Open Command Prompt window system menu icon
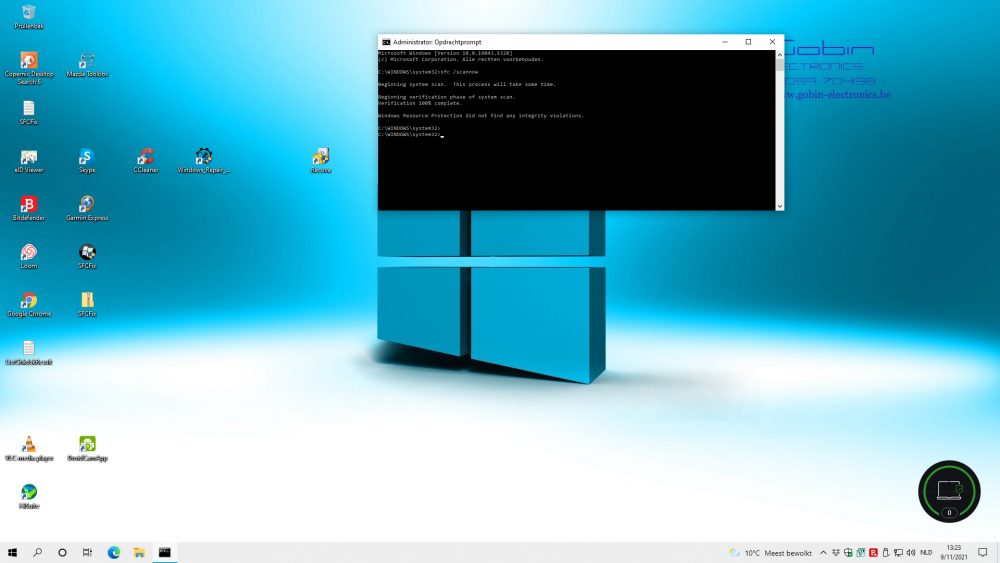Image resolution: width=1000 pixels, height=563 pixels. tap(386, 42)
